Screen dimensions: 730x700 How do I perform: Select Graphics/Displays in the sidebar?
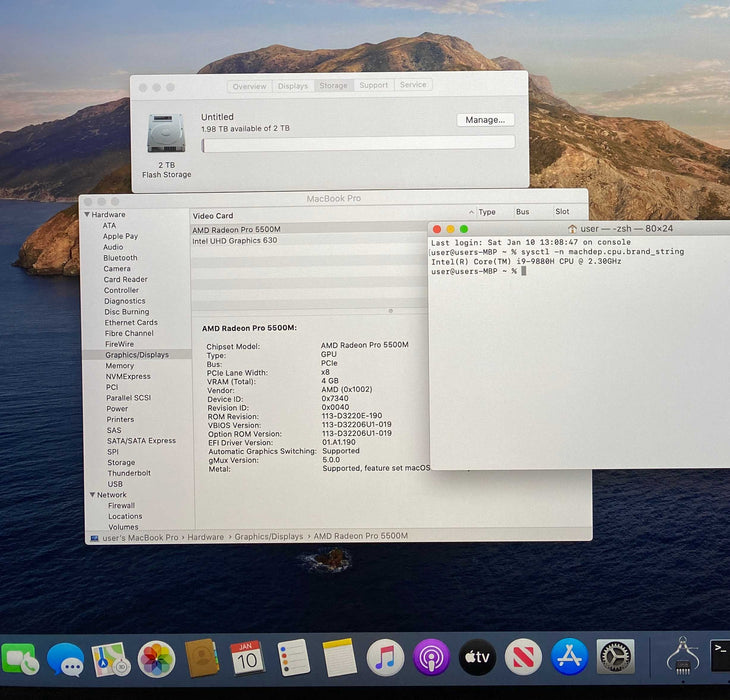click(137, 355)
